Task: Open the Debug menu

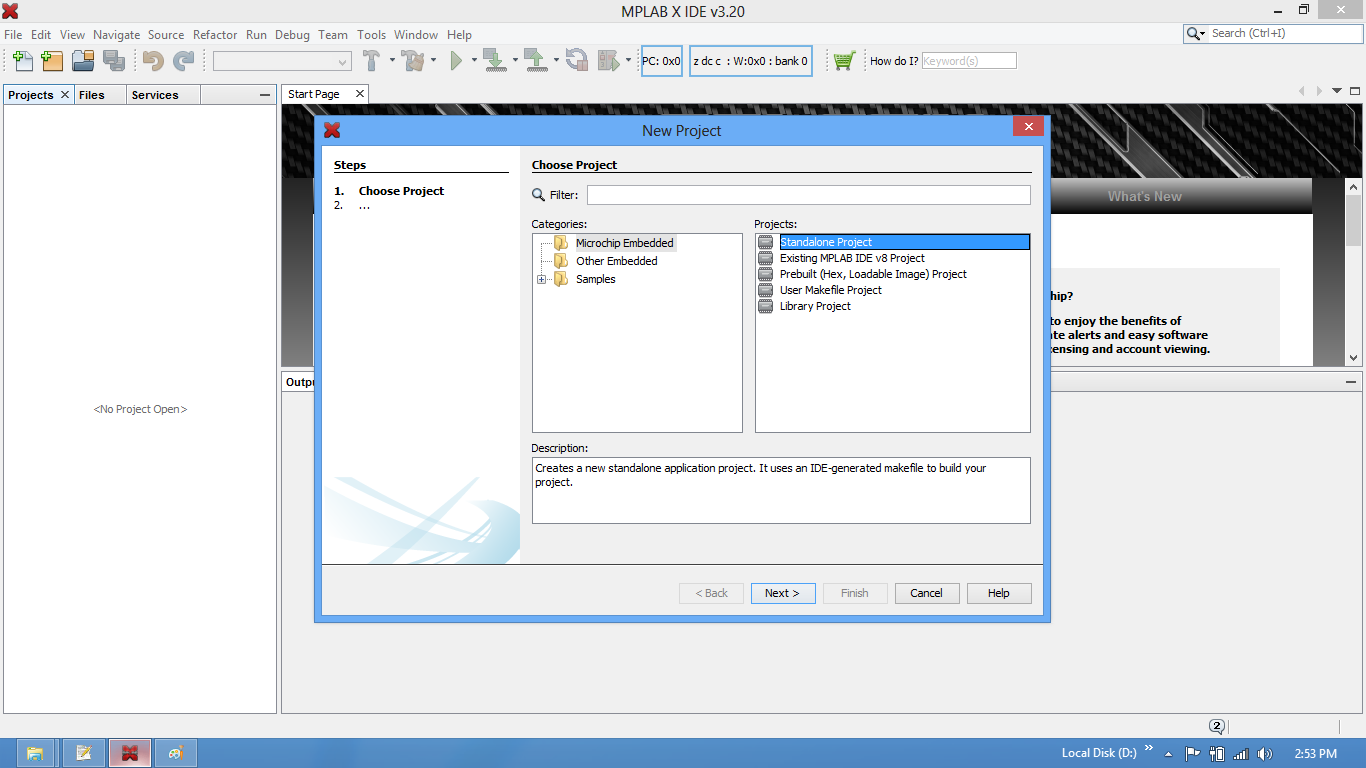Action: tap(292, 34)
